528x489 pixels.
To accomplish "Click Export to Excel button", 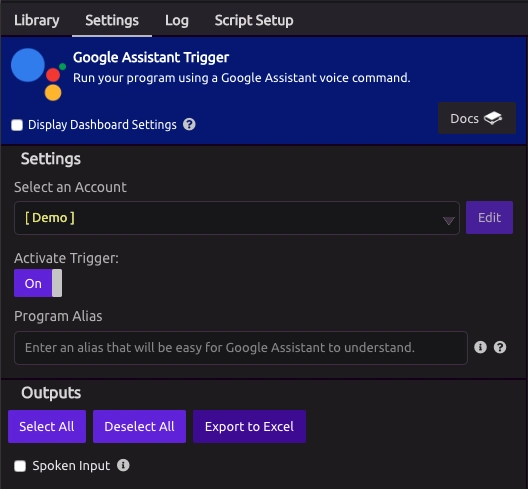I will (x=250, y=426).
